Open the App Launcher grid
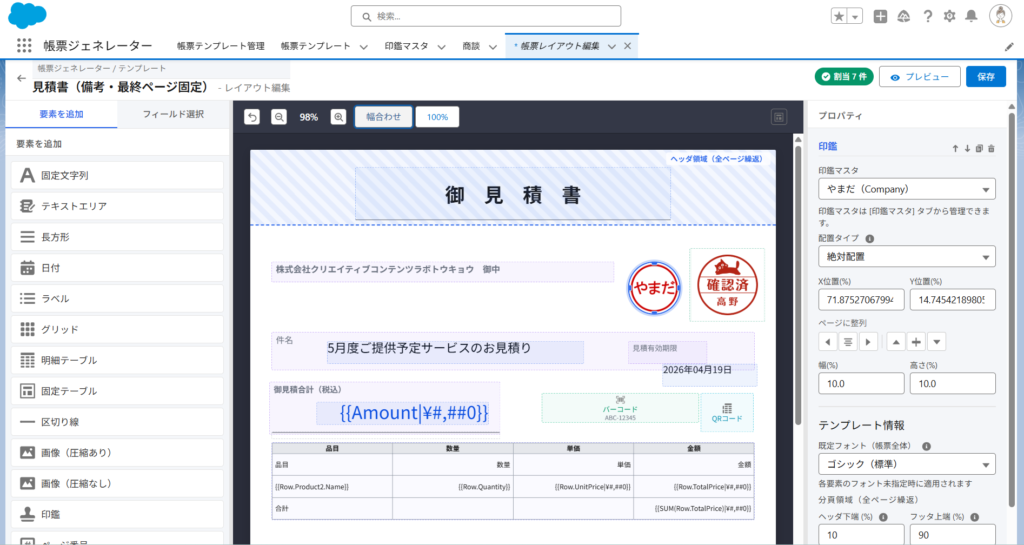The image size is (1024, 545). pyautogui.click(x=24, y=45)
